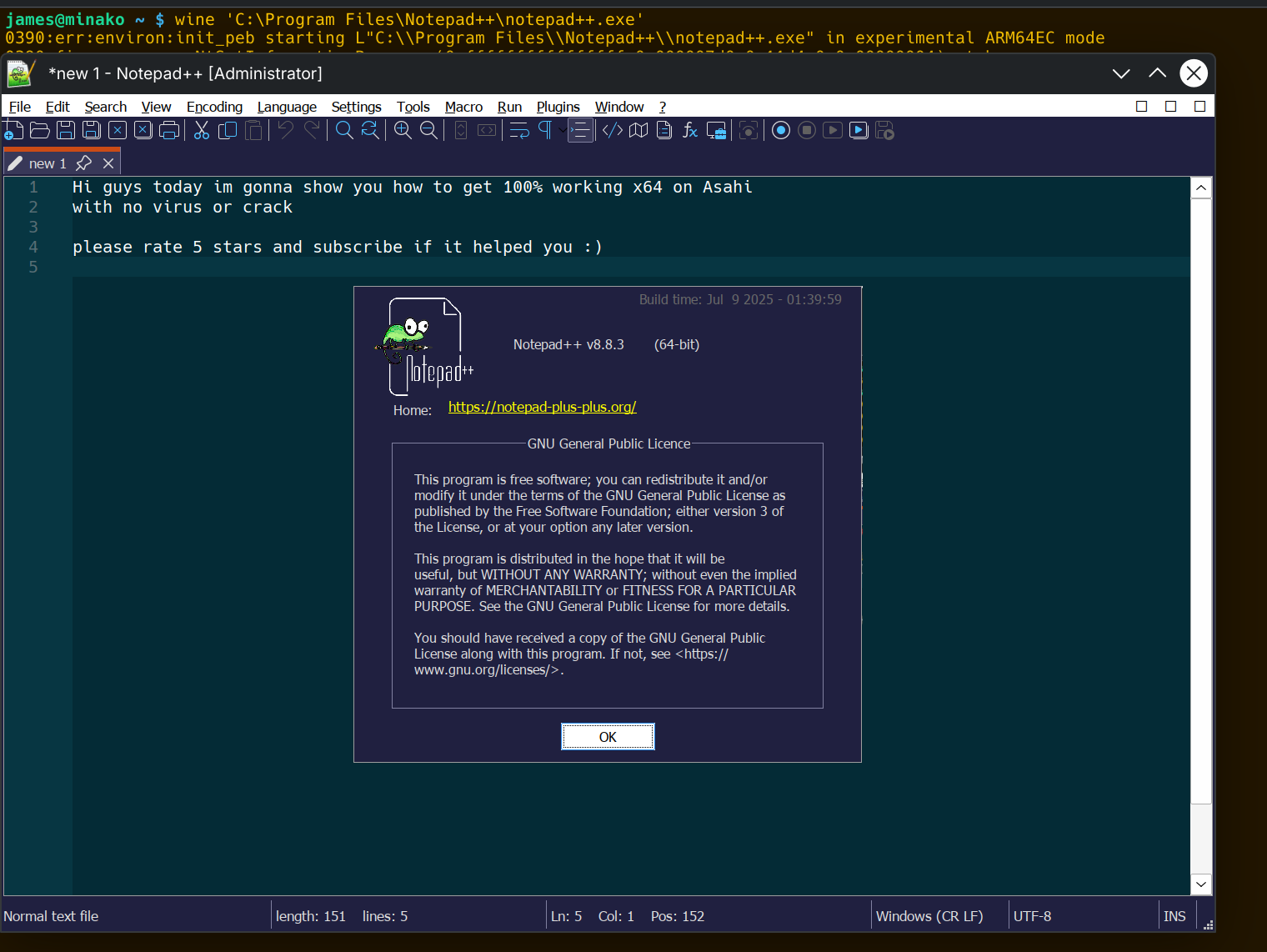This screenshot has height=952, width=1267.
Task: Click the UTF-8 encoding status entry
Action: pyautogui.click(x=1033, y=916)
